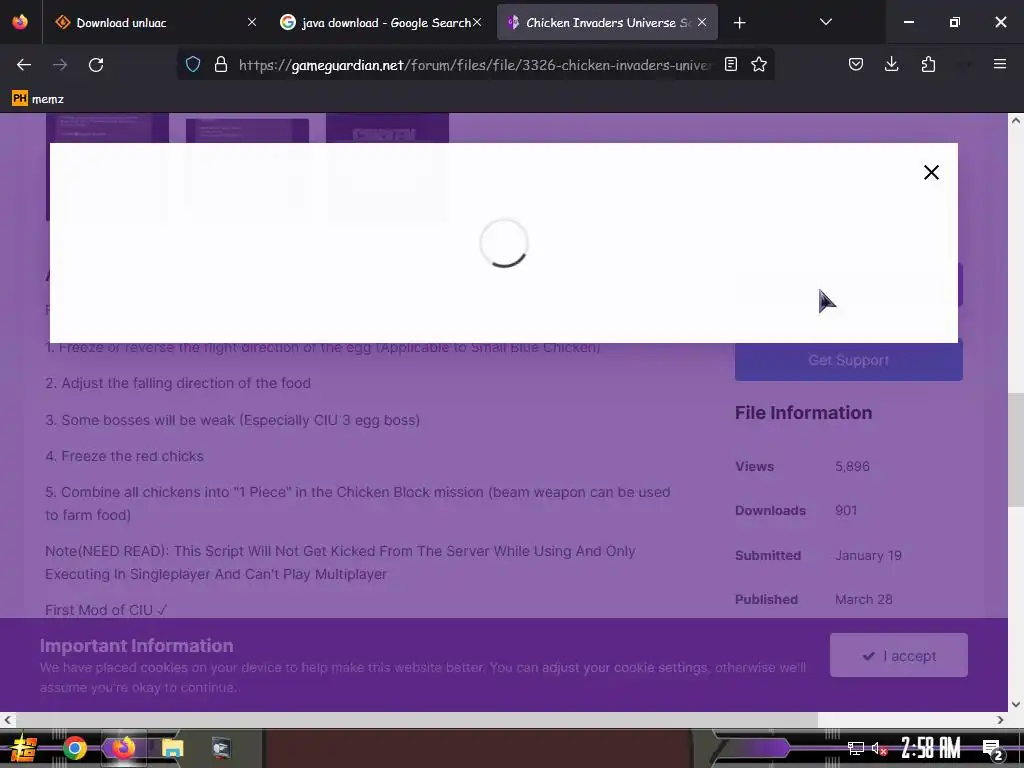Open the notification center icon
The width and height of the screenshot is (1024, 768).
992,749
